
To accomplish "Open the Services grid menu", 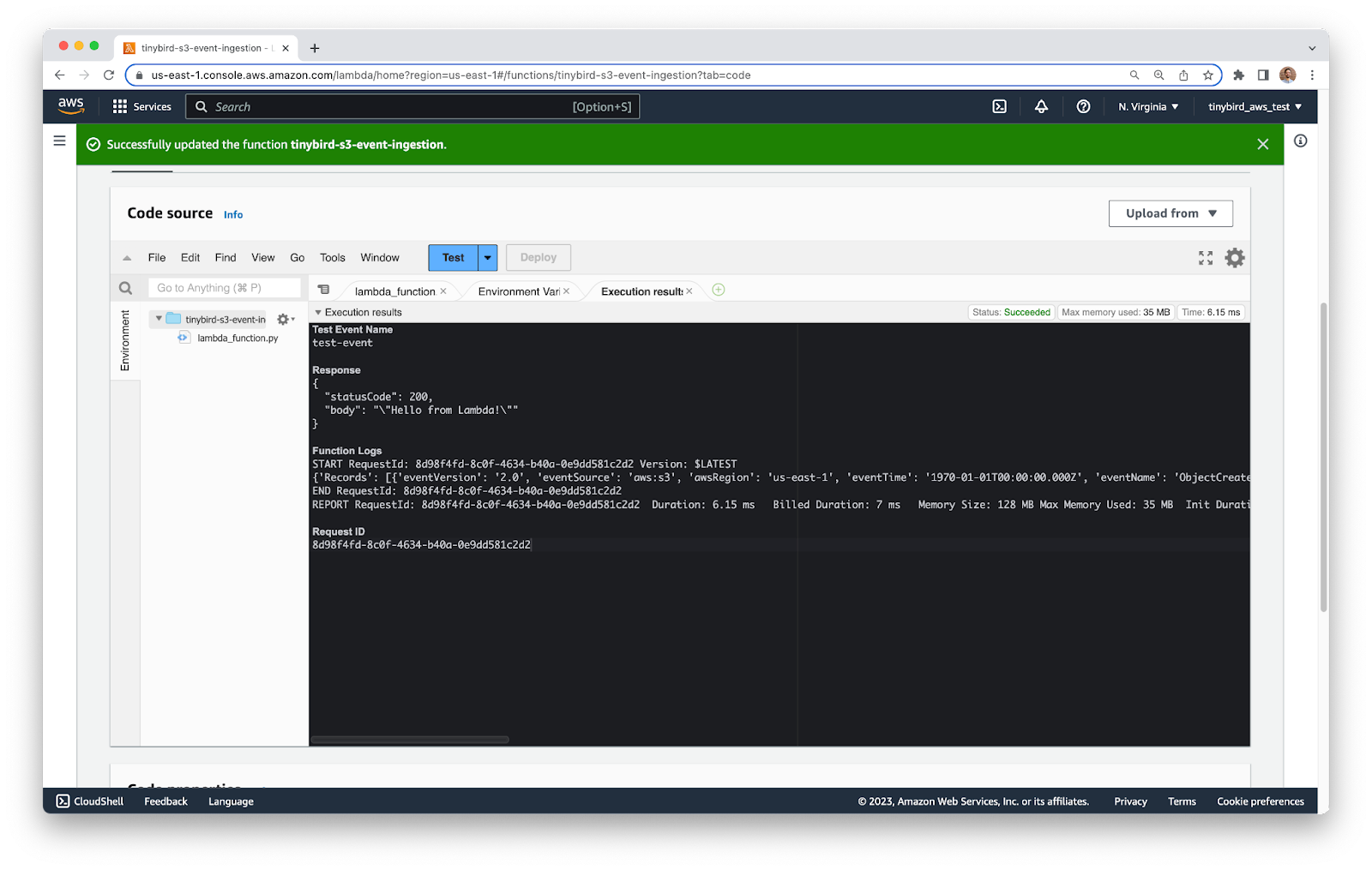I will point(120,107).
